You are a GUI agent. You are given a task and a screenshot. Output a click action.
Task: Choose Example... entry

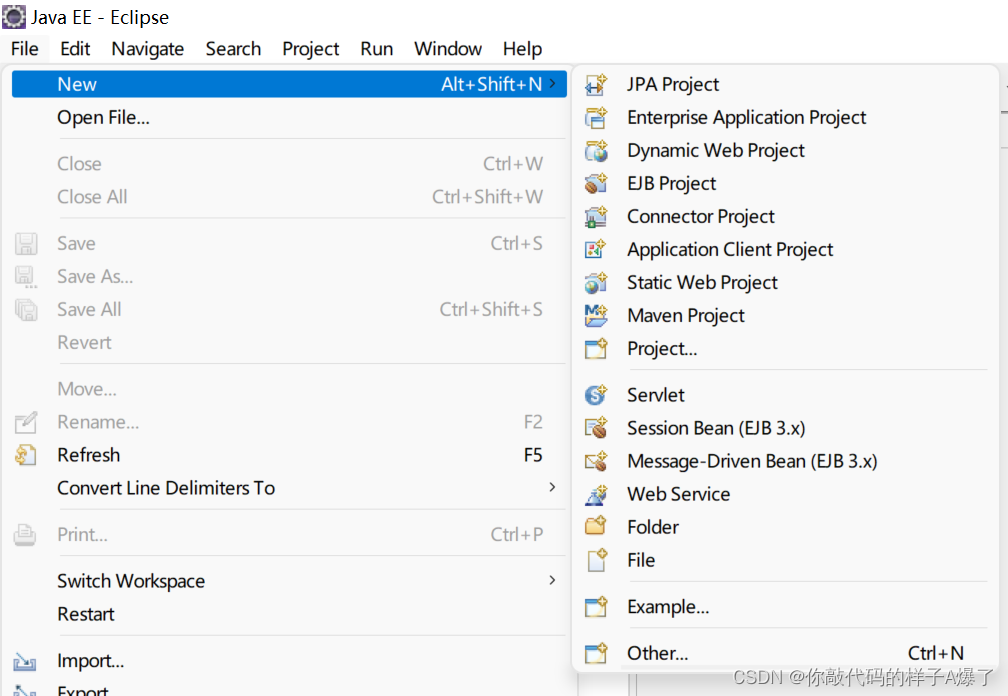click(x=786, y=607)
